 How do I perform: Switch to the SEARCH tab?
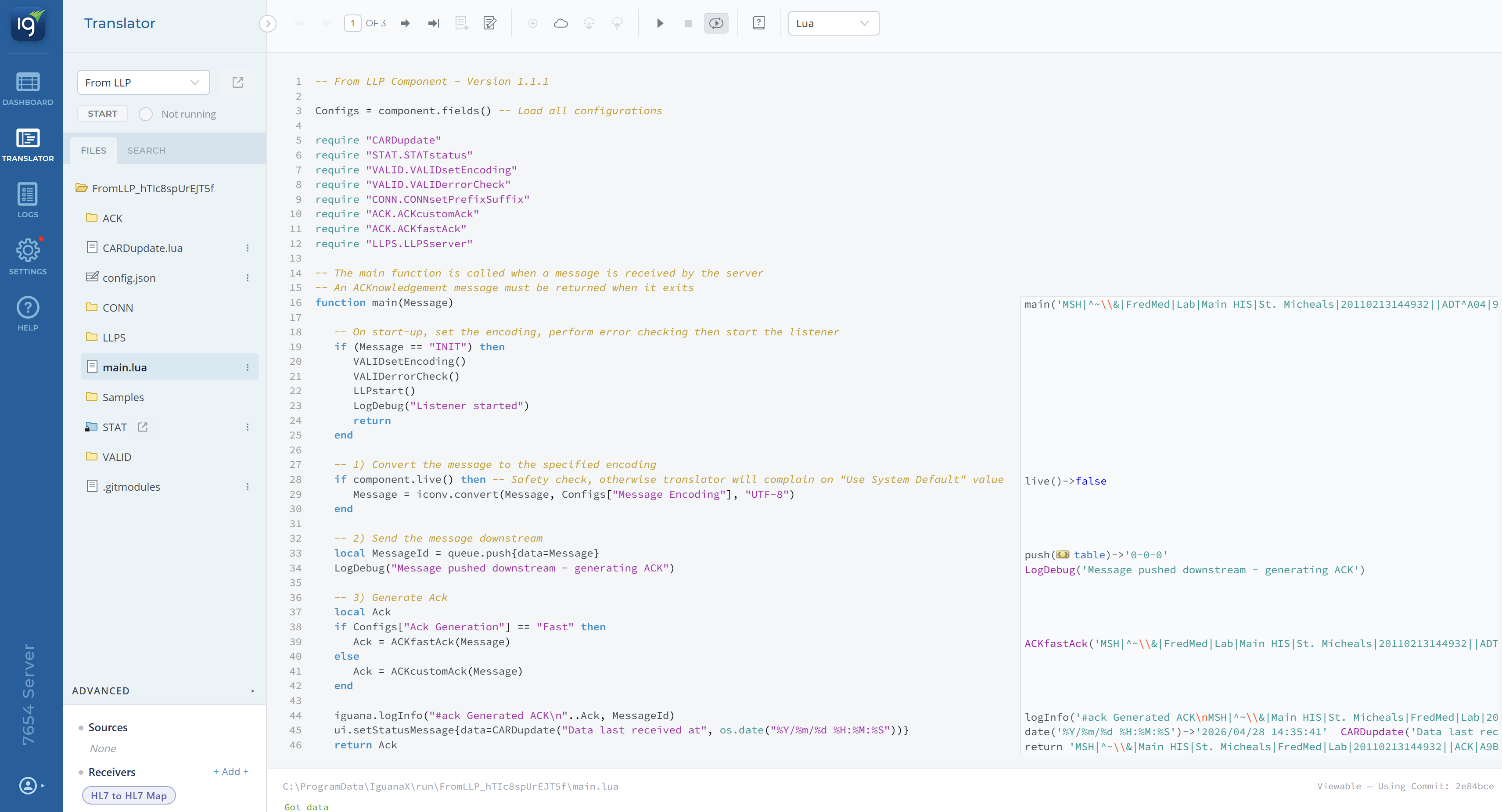pos(146,151)
